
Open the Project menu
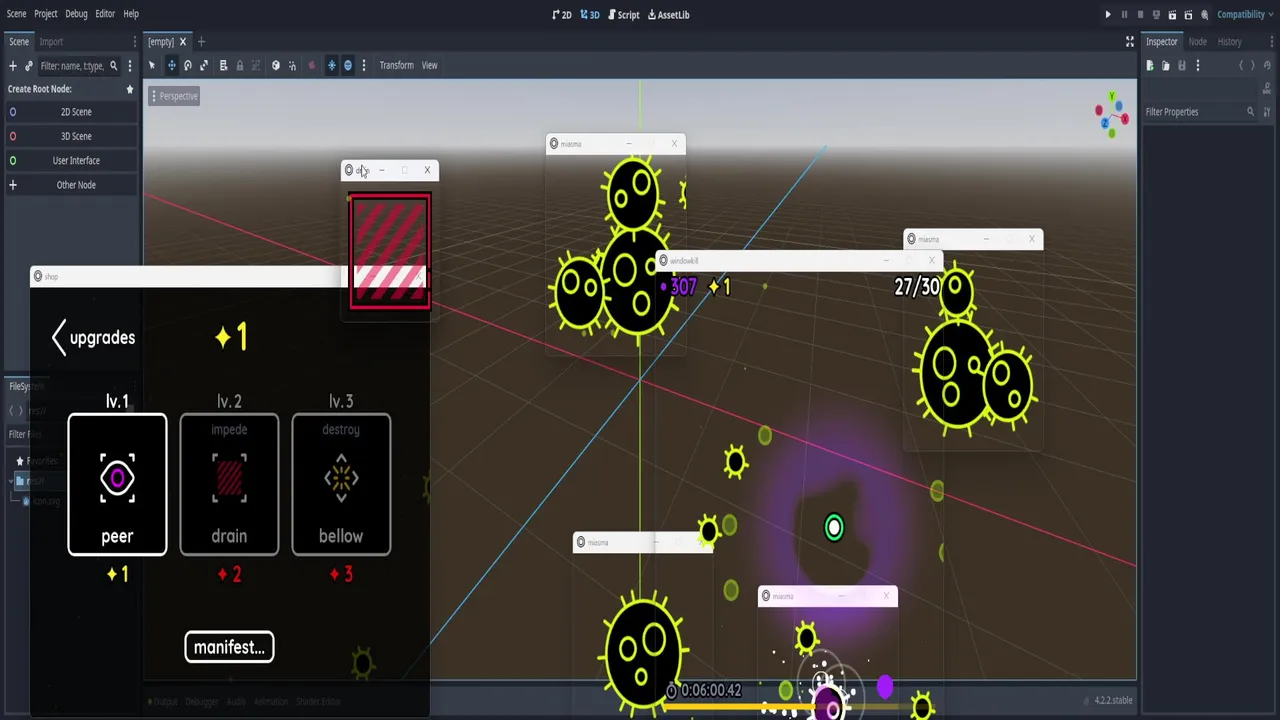(46, 14)
